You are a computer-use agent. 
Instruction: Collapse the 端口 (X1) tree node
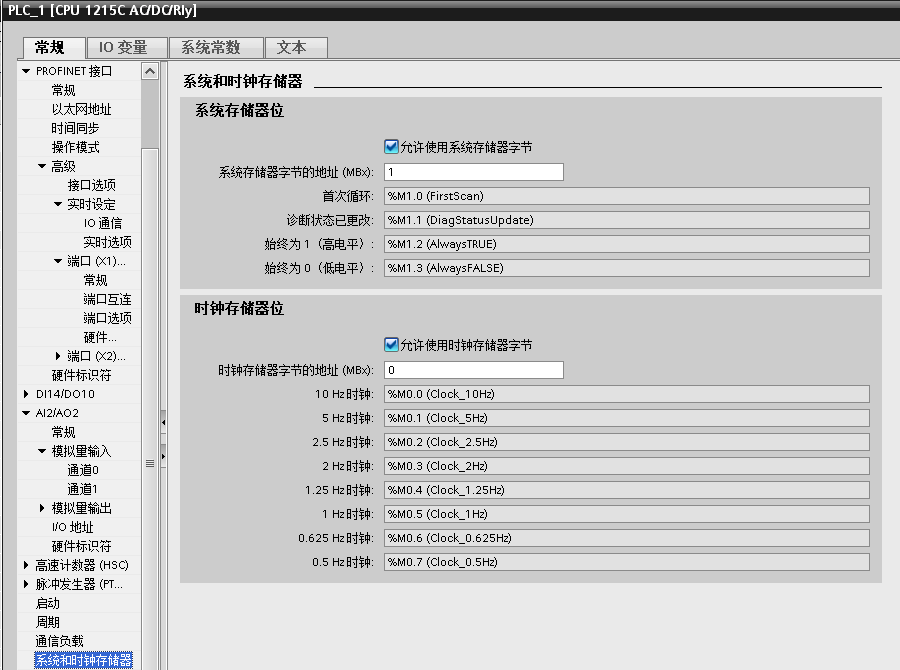tap(58, 261)
